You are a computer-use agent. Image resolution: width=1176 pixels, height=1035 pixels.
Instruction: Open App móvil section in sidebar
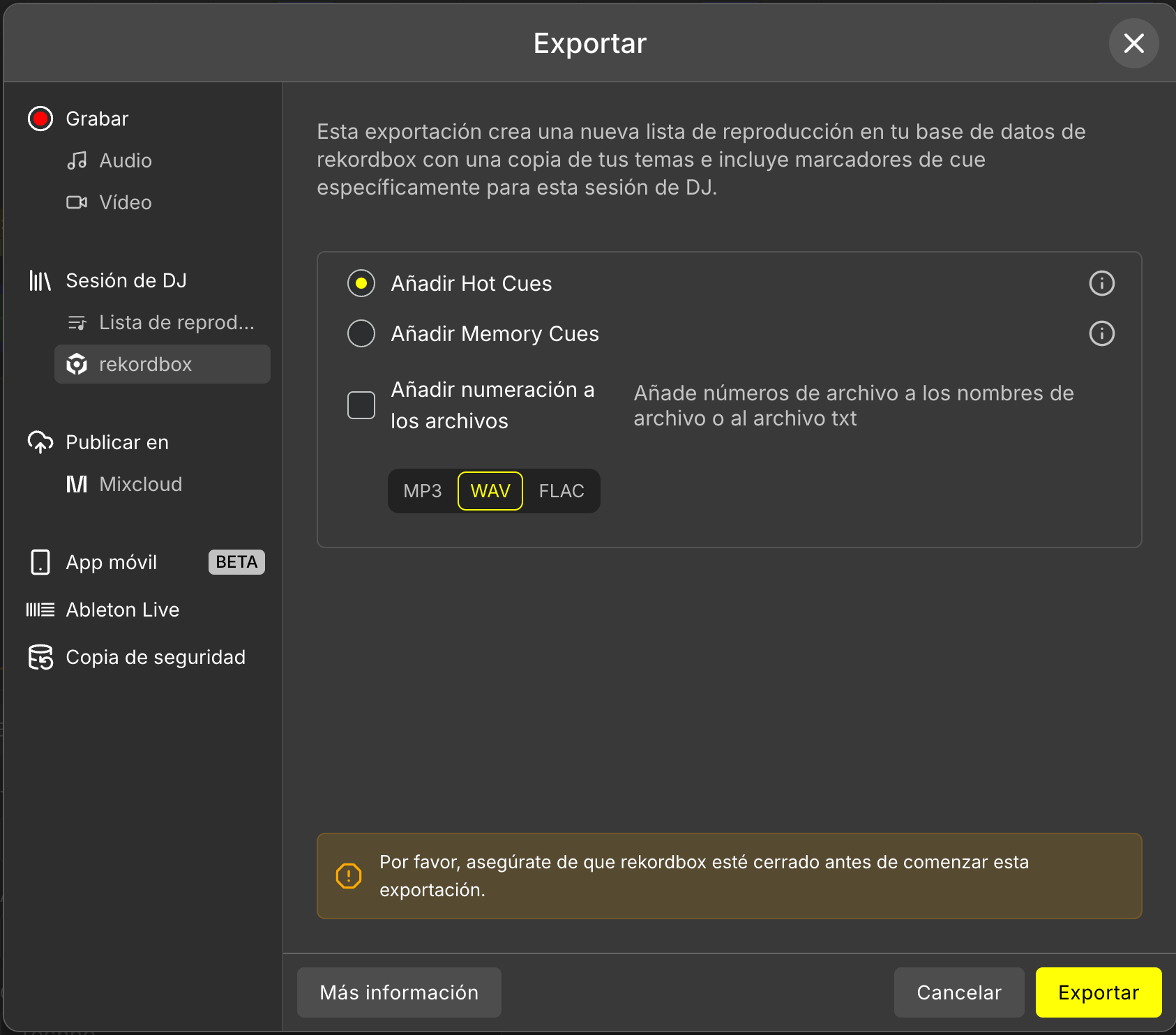click(x=112, y=562)
